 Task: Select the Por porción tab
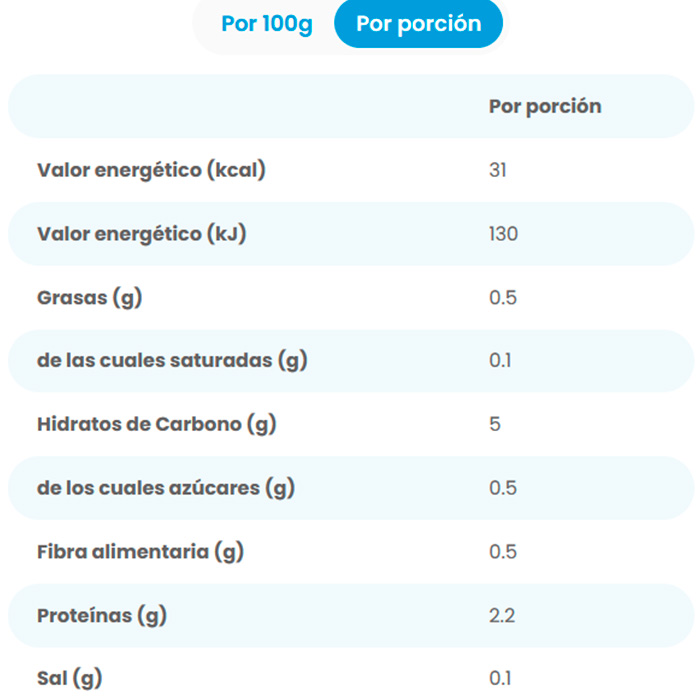click(418, 24)
